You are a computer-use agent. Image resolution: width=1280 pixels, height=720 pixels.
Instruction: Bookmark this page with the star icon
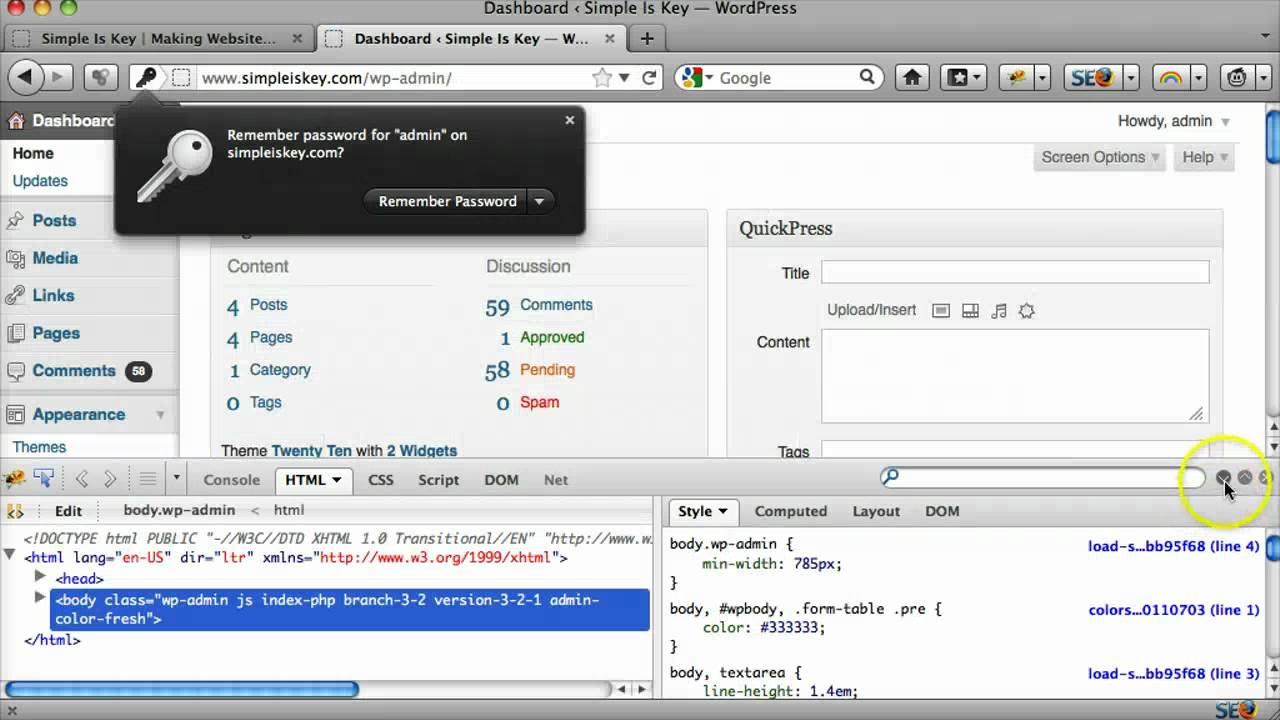601,77
